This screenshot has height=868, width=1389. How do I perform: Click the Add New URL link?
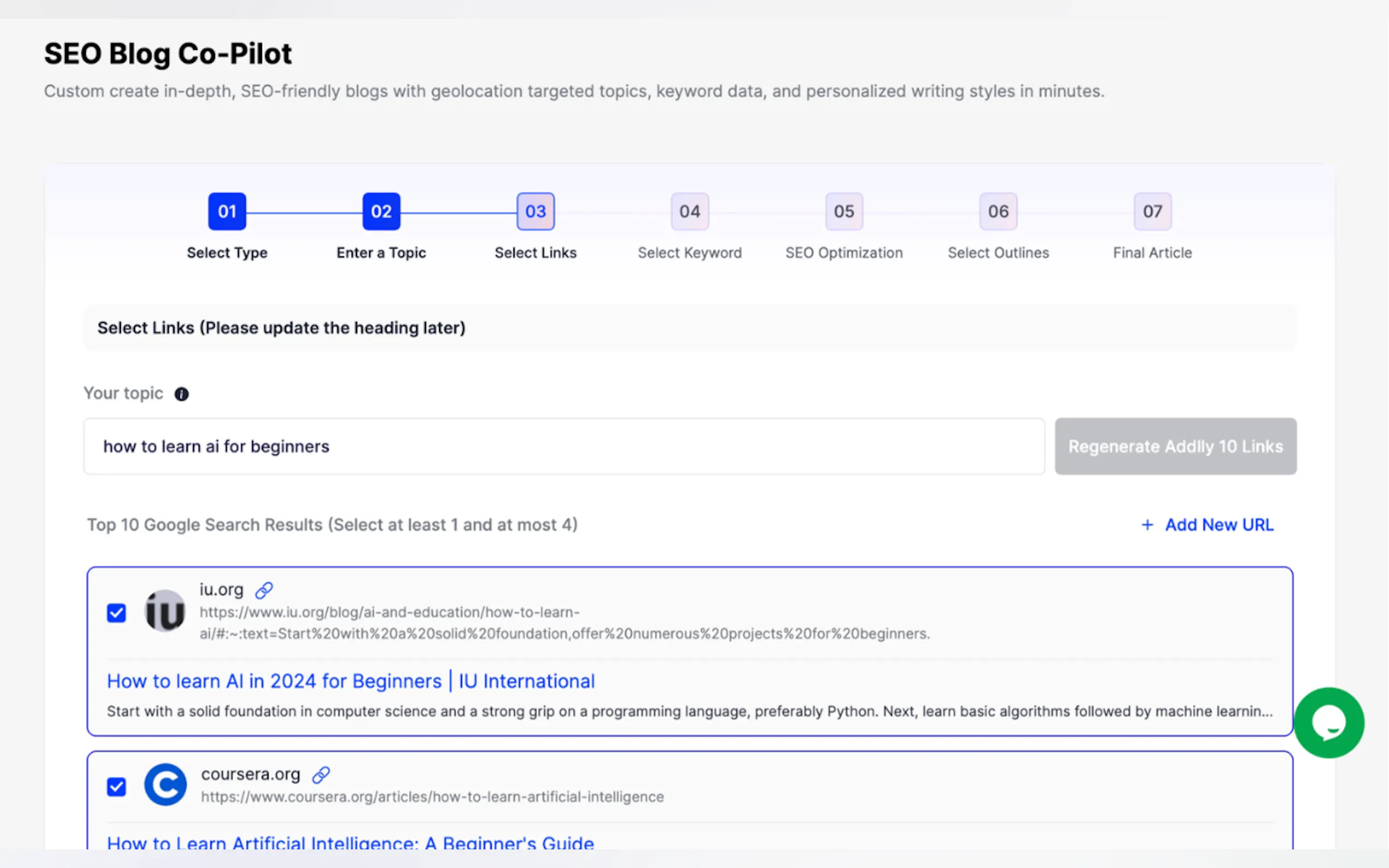click(1218, 525)
